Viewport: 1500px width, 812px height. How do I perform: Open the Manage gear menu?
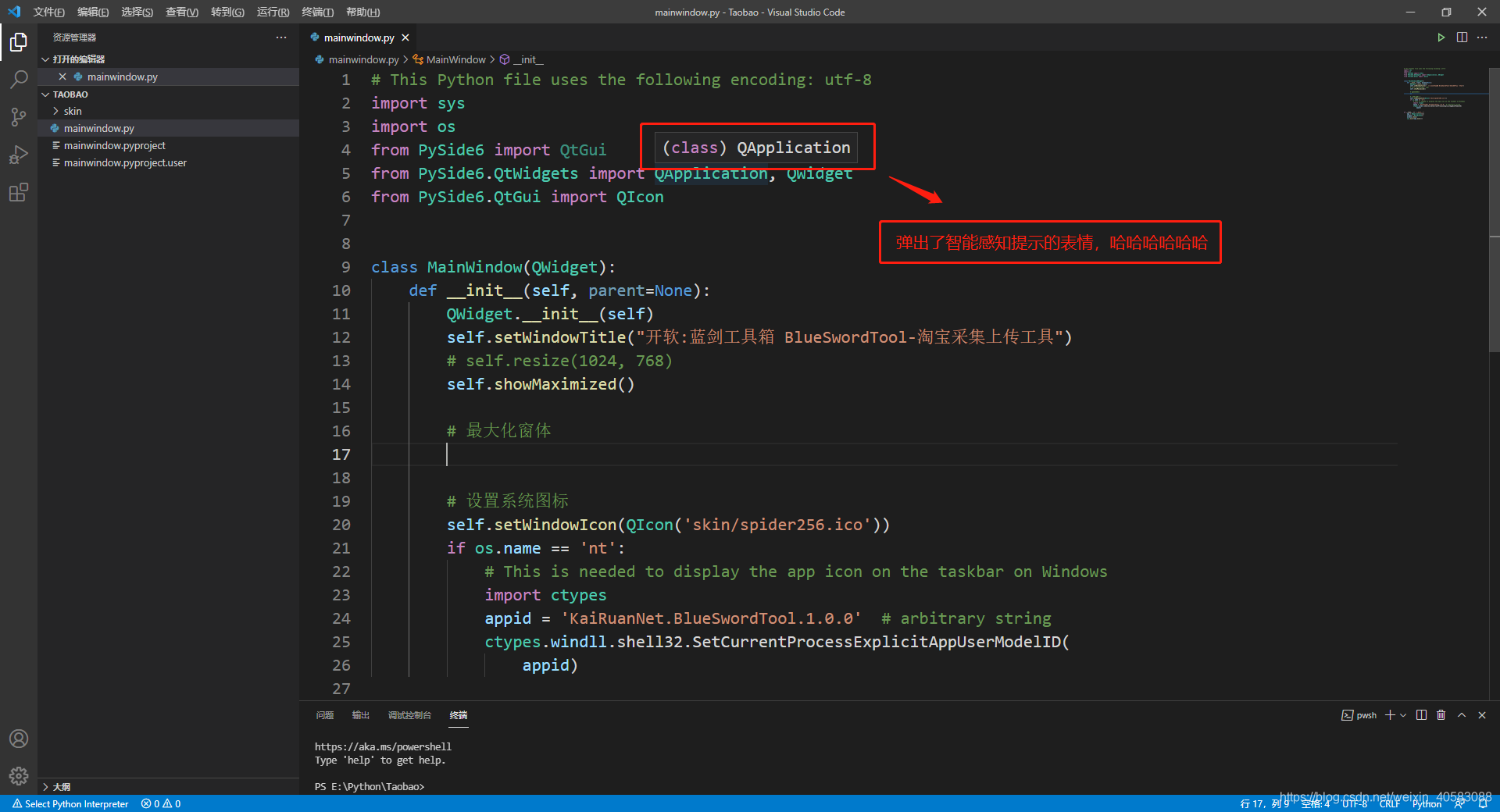(x=19, y=776)
